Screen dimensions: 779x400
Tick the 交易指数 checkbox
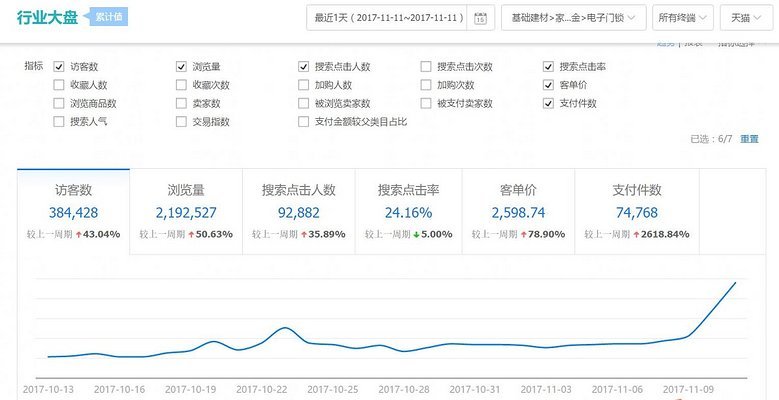point(181,122)
